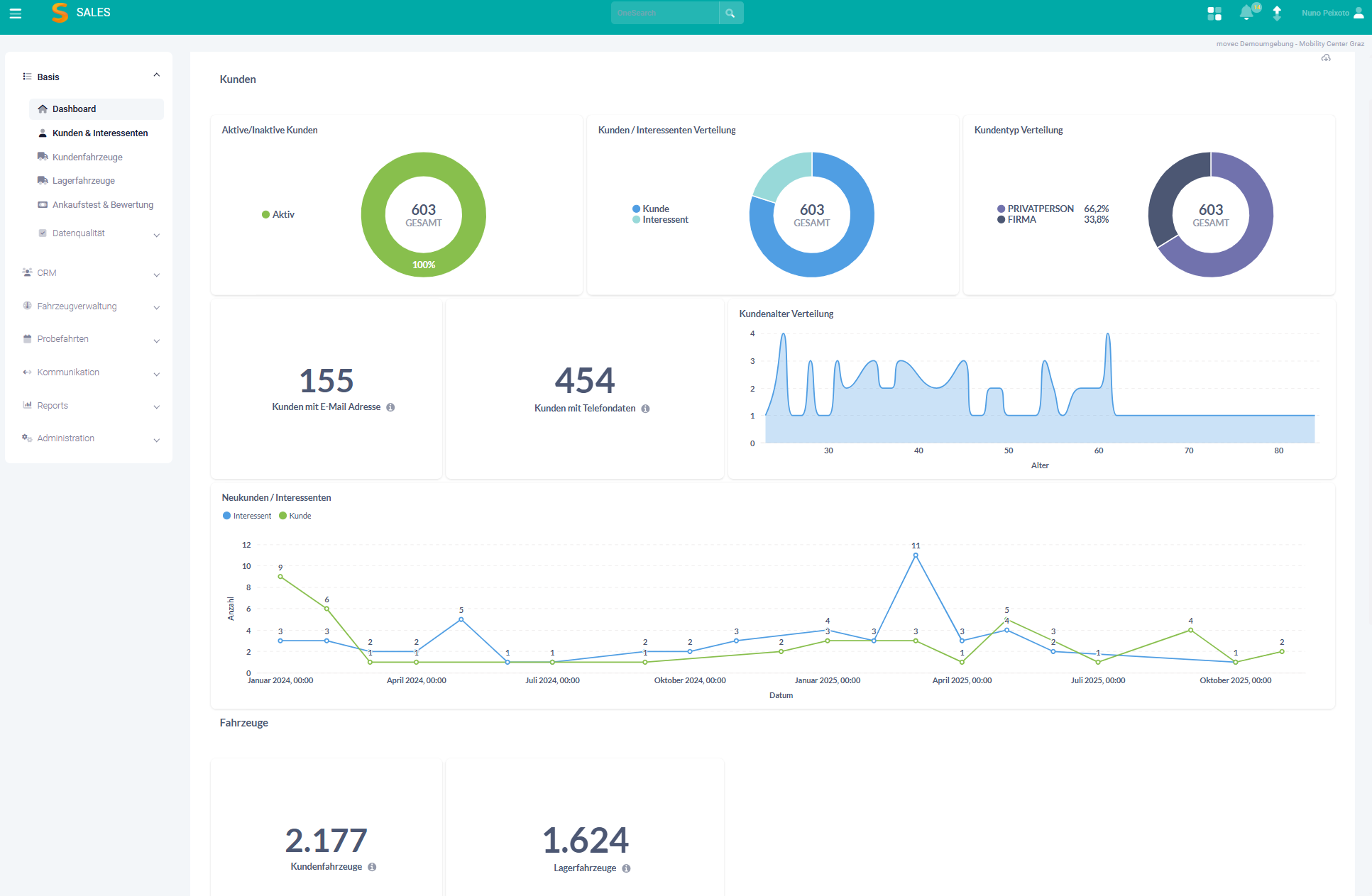Toggle the Interessent series in Neukunden legend

(247, 516)
